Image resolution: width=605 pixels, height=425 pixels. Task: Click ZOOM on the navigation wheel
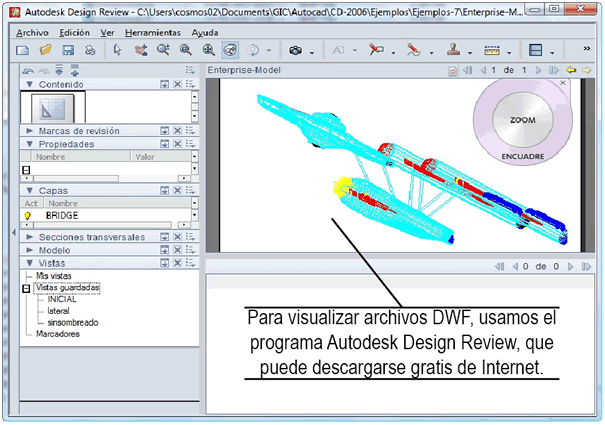pos(523,119)
